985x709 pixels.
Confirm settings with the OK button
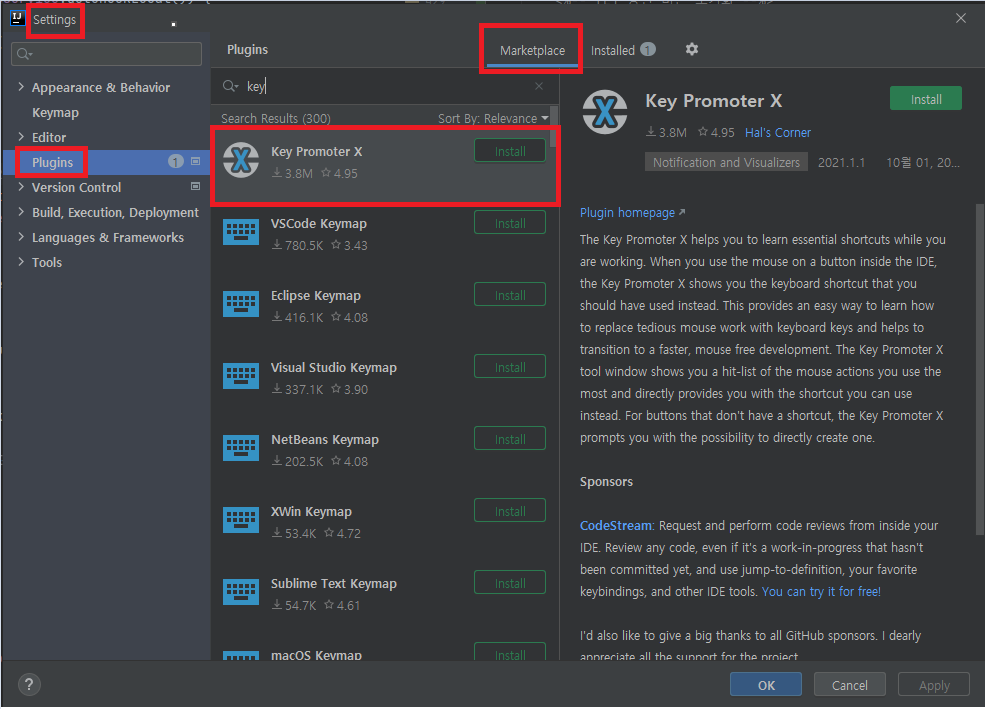[766, 685]
